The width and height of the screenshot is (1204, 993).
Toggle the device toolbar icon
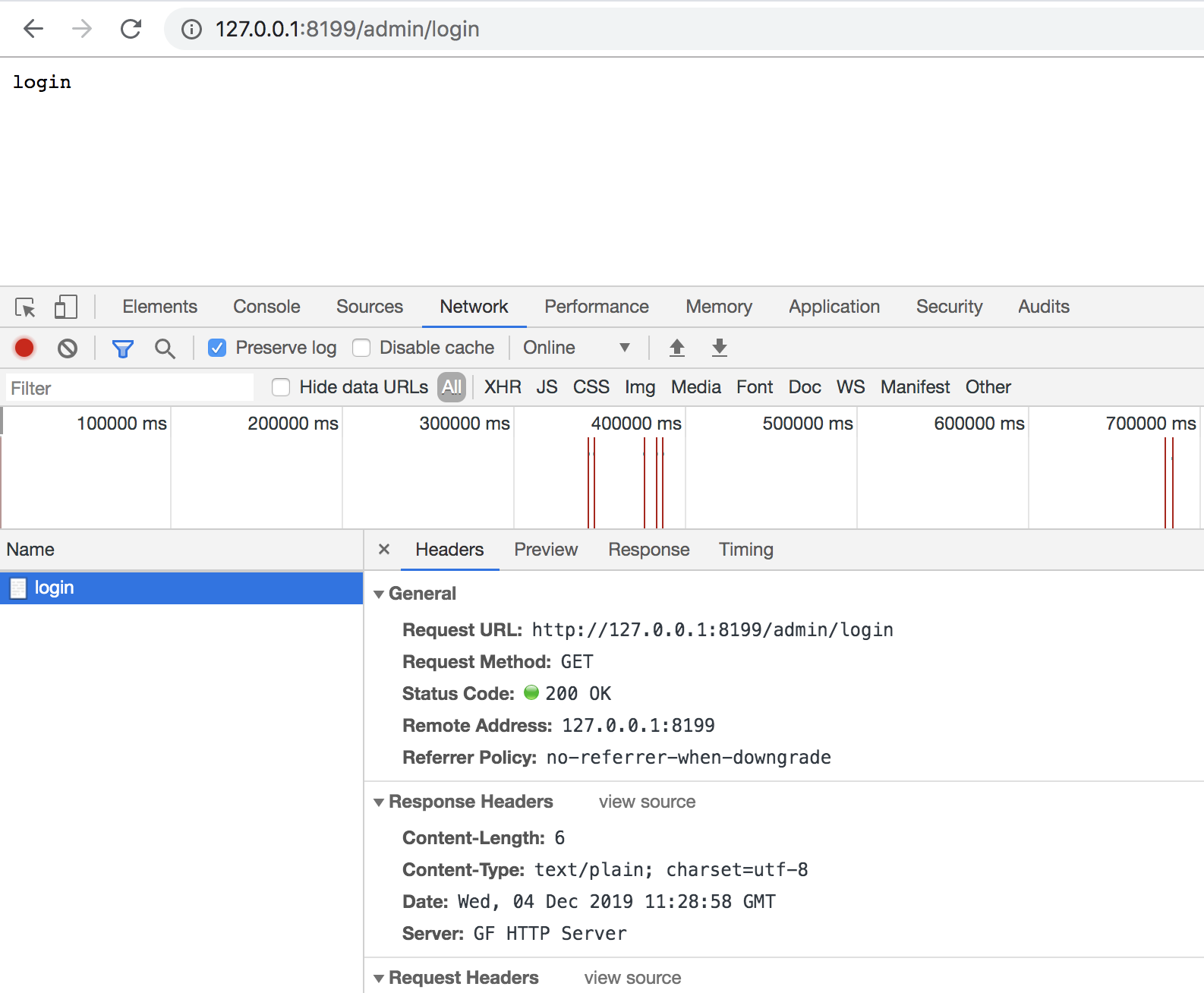click(x=65, y=307)
